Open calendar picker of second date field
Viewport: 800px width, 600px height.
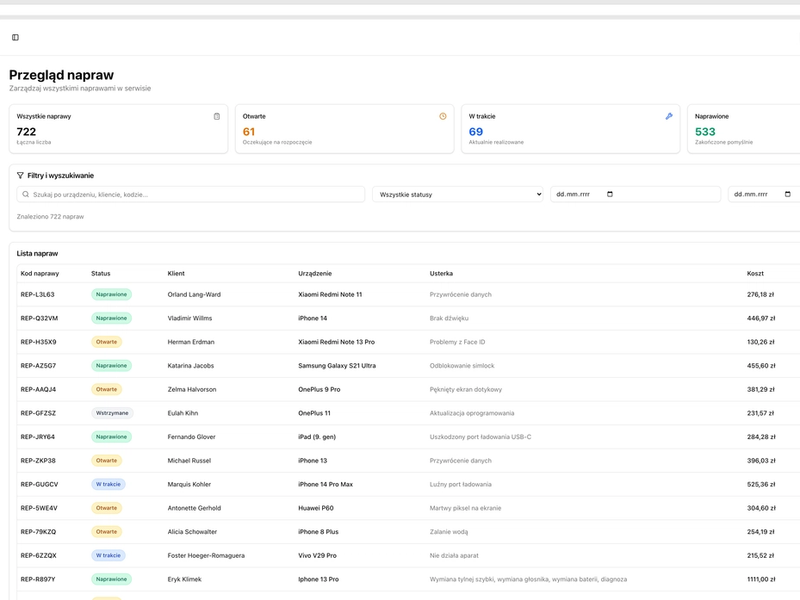point(788,194)
